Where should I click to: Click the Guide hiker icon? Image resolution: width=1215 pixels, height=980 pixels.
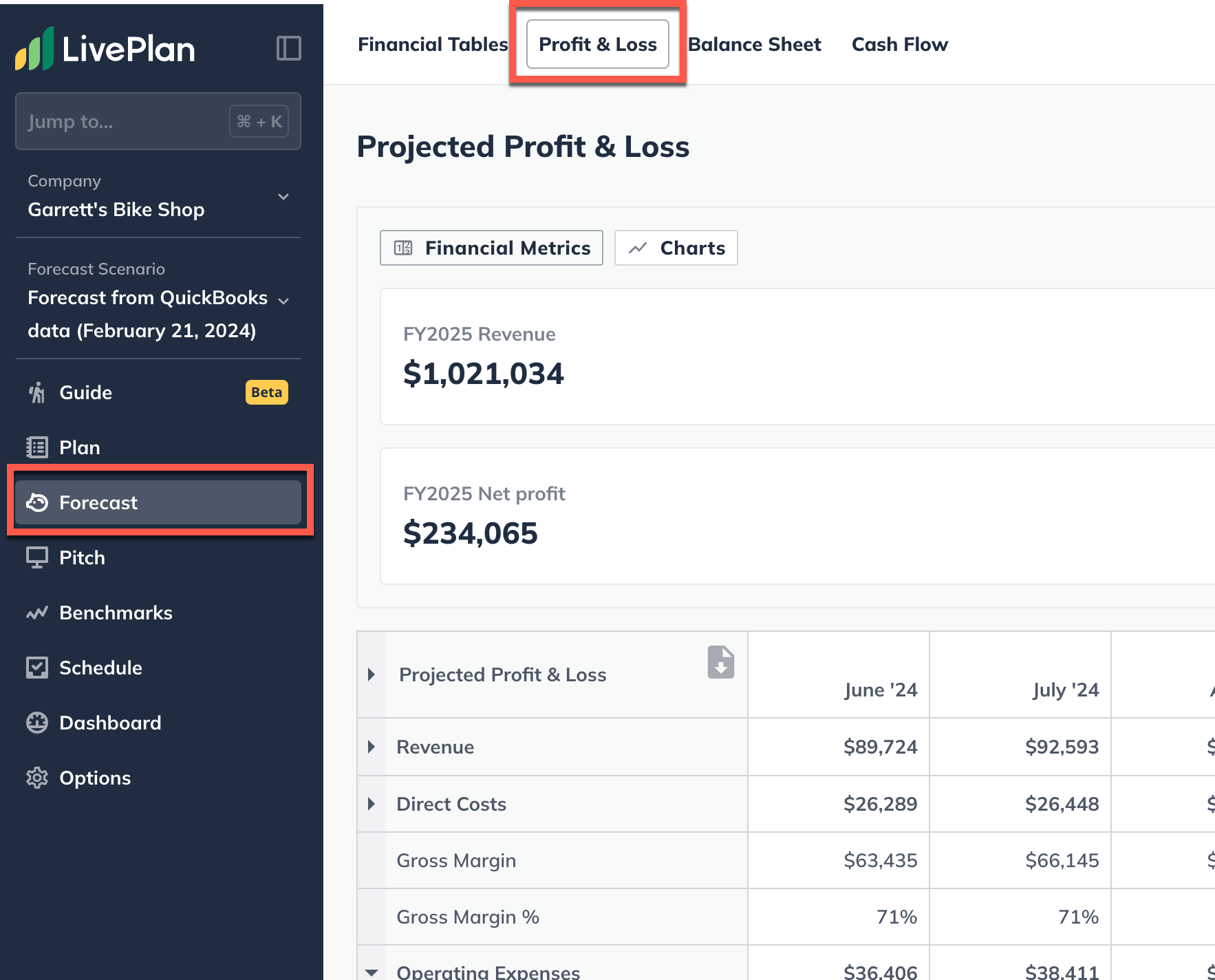[37, 392]
